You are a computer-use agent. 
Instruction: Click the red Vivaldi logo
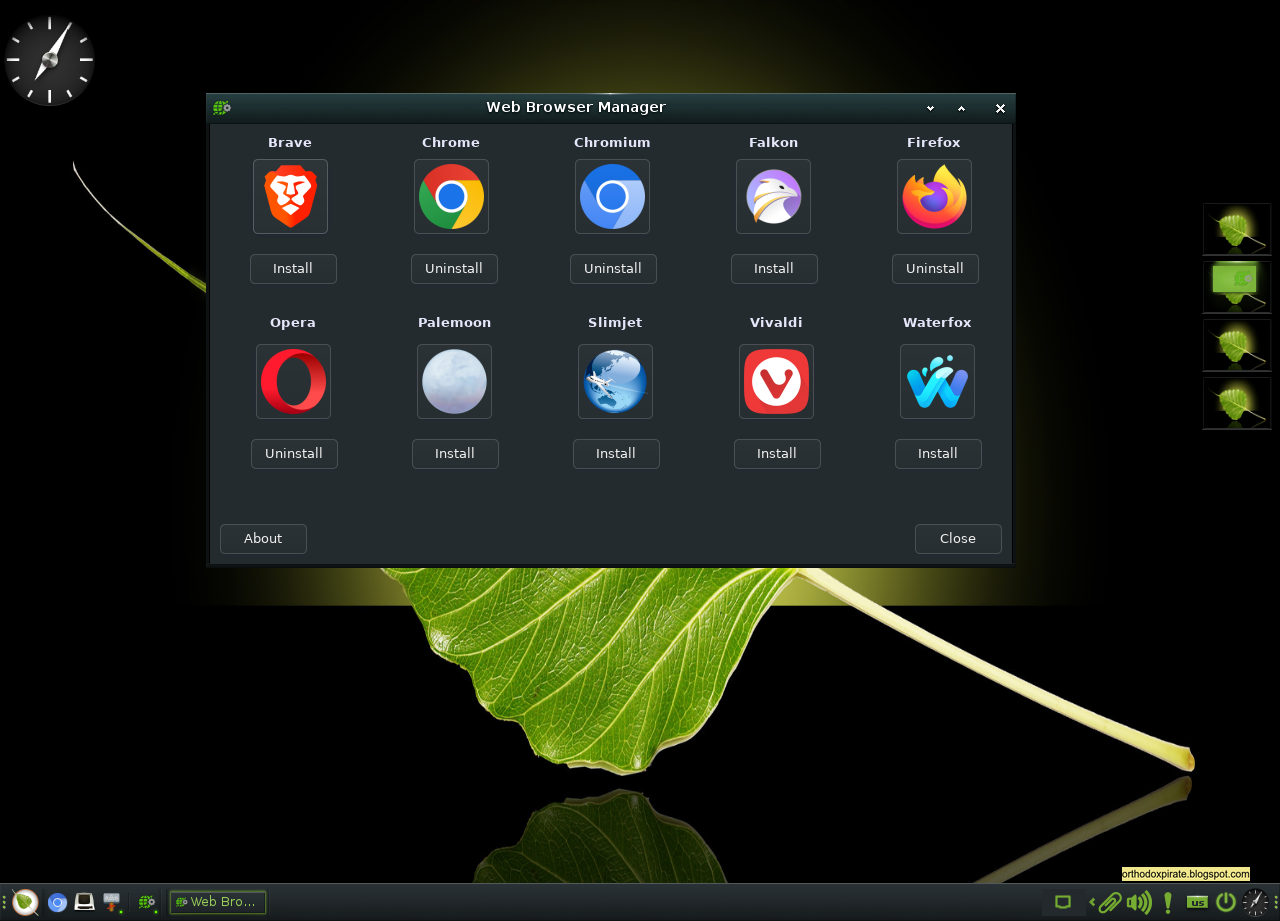pos(776,381)
